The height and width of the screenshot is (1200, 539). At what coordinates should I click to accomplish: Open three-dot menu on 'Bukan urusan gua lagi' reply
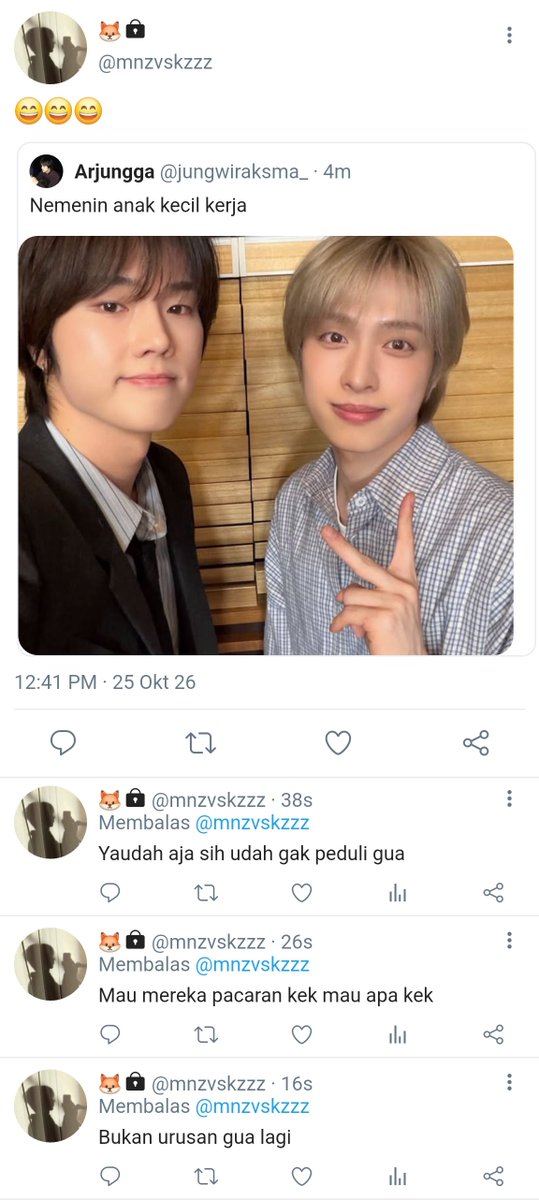509,1082
